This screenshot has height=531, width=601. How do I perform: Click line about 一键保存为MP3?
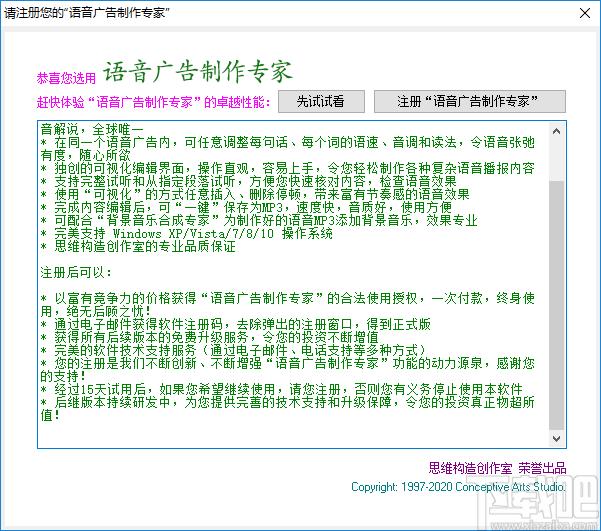246,207
